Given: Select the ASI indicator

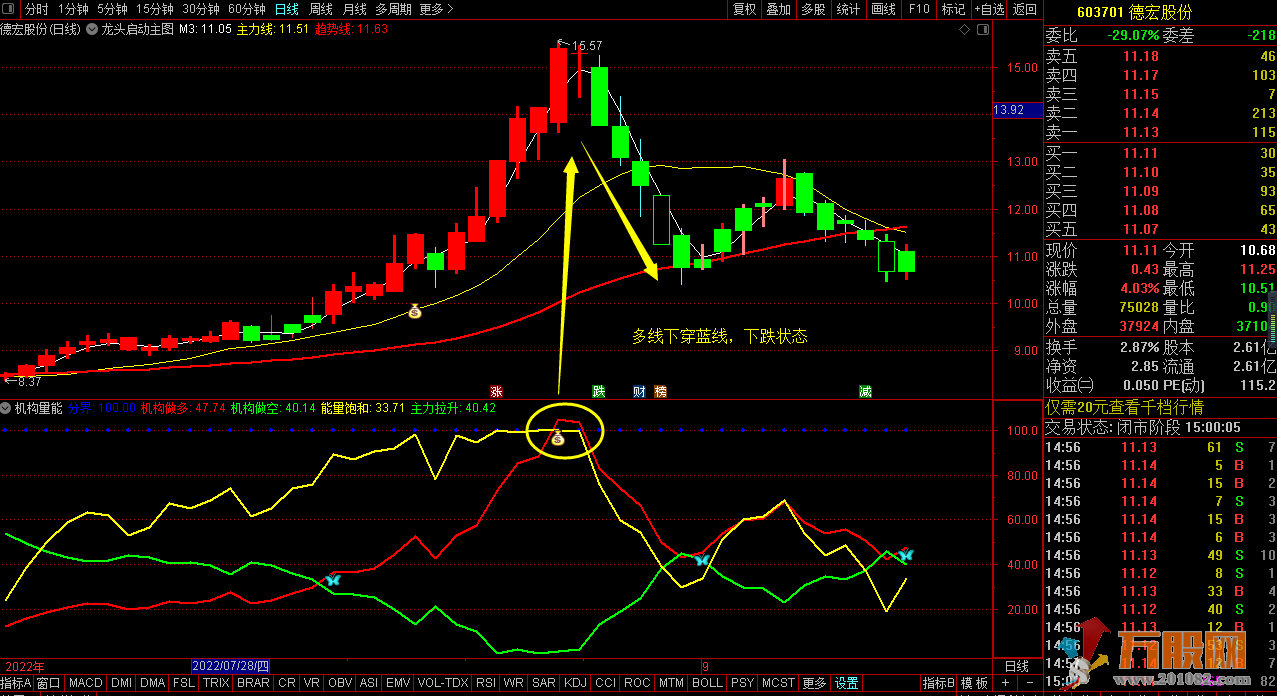Looking at the screenshot, I should [369, 683].
